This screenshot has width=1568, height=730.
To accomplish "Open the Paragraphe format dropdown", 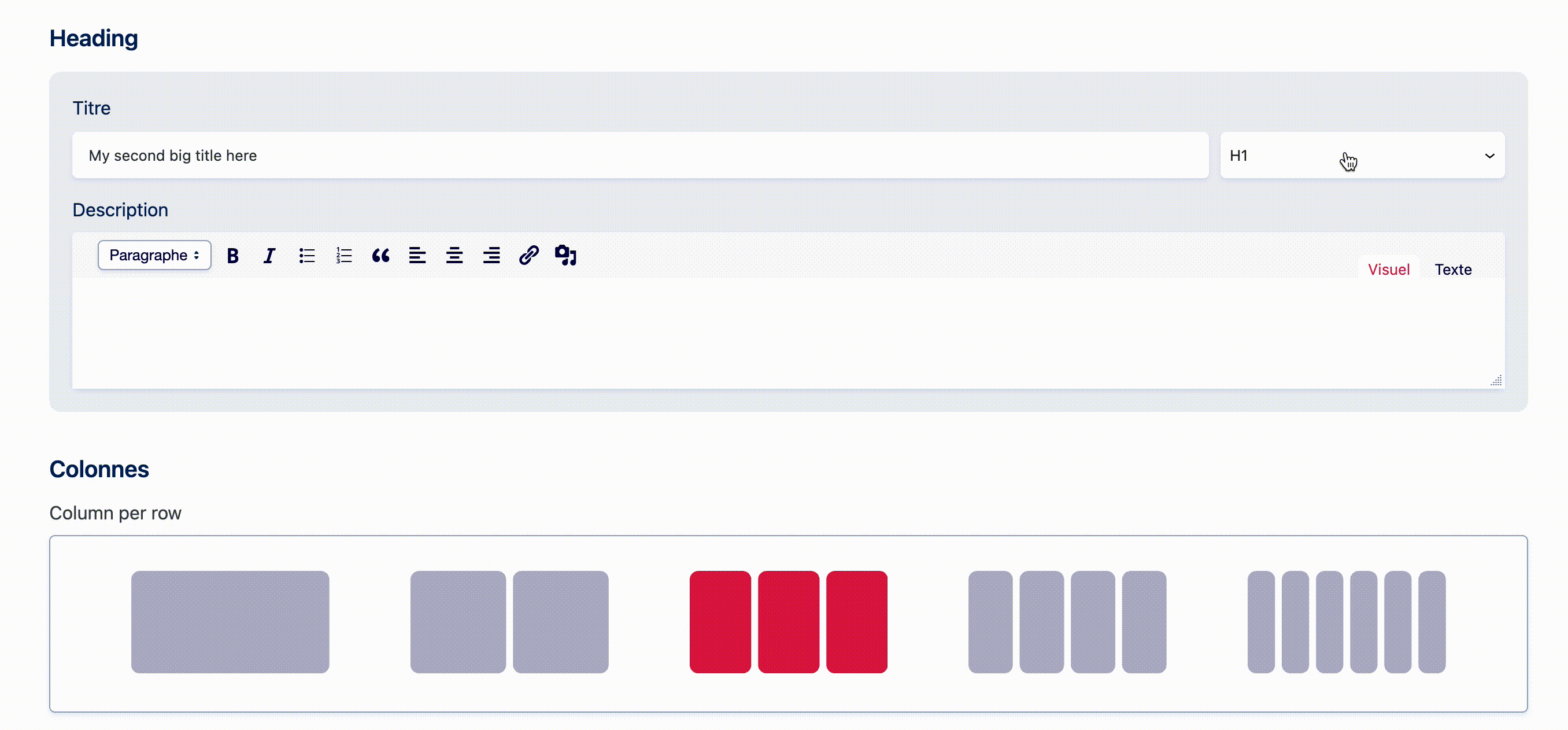I will tap(154, 255).
